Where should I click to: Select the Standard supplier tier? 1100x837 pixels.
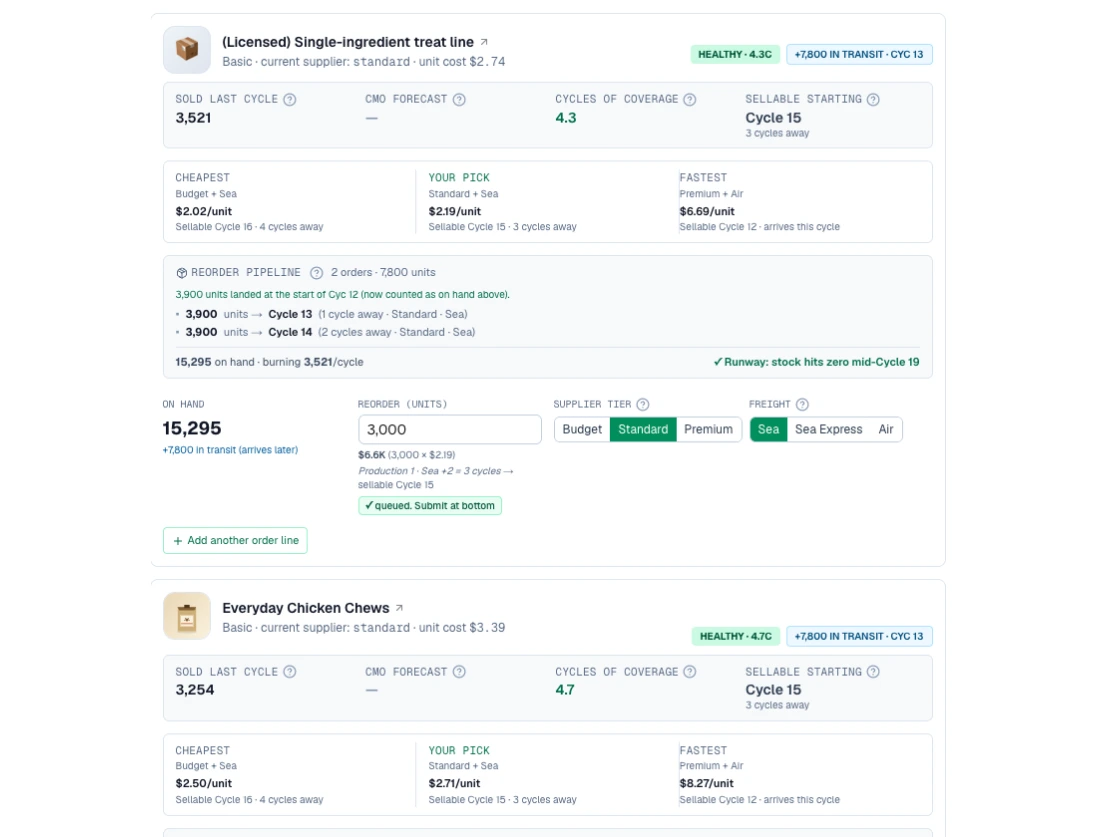click(x=643, y=429)
